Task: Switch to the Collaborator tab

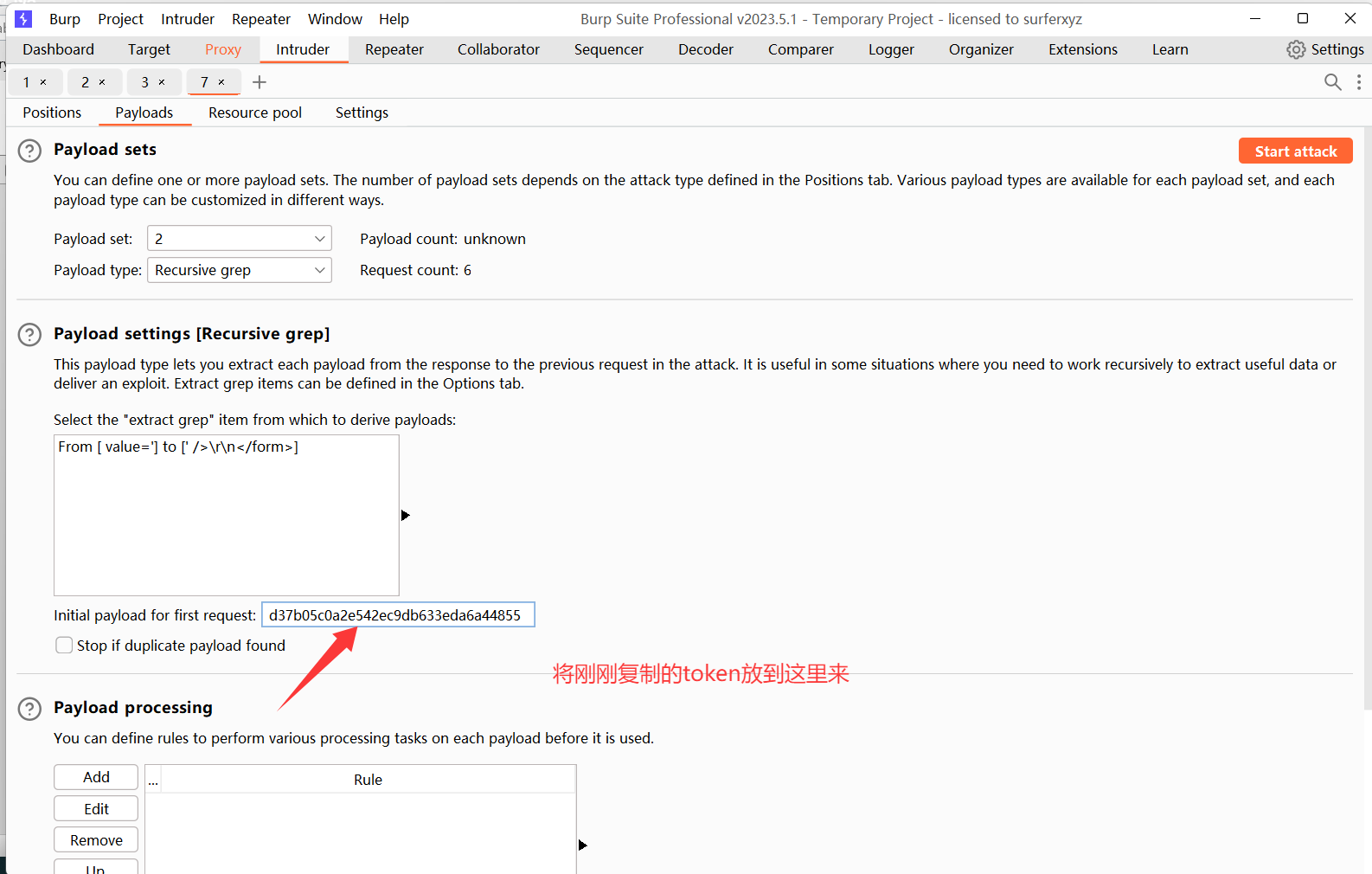Action: [498, 49]
